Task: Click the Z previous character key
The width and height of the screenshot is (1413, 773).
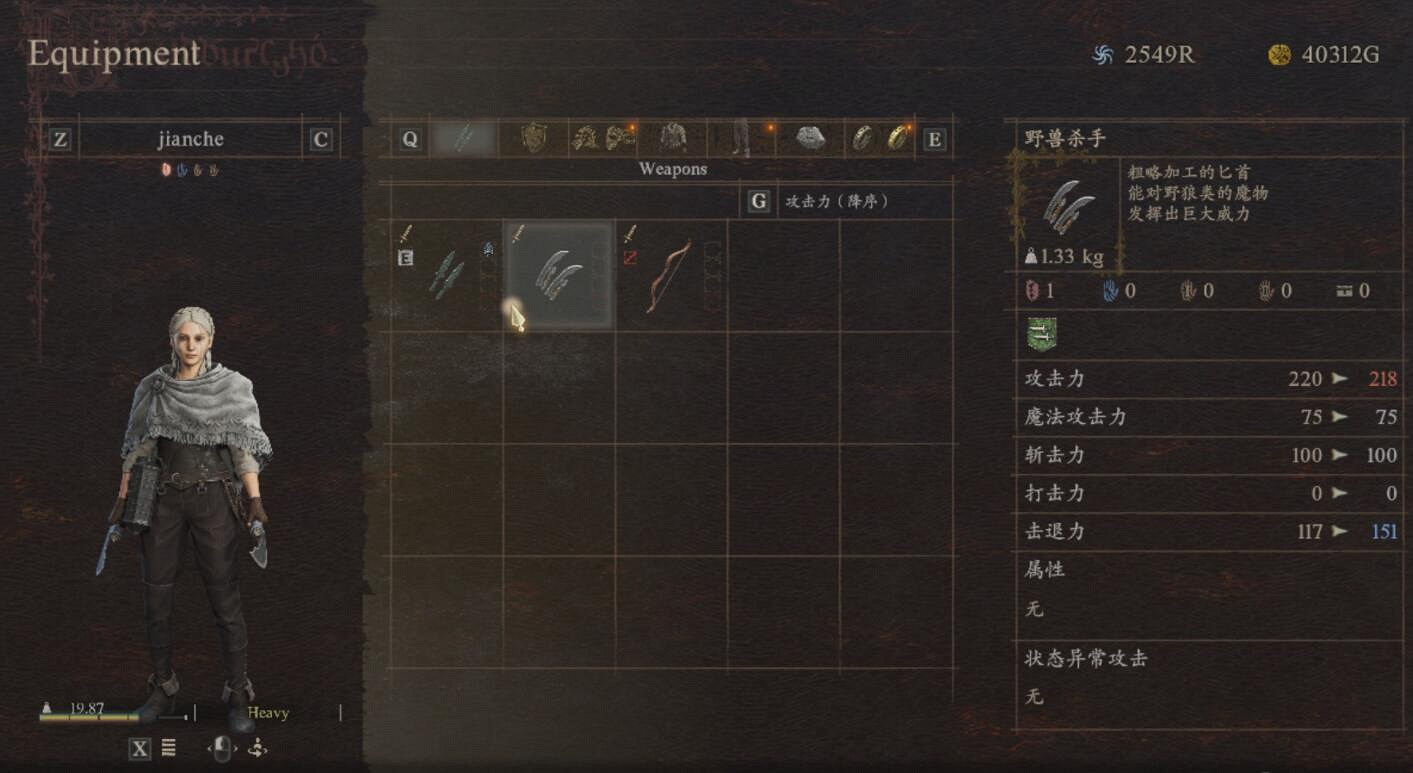Action: (x=60, y=139)
